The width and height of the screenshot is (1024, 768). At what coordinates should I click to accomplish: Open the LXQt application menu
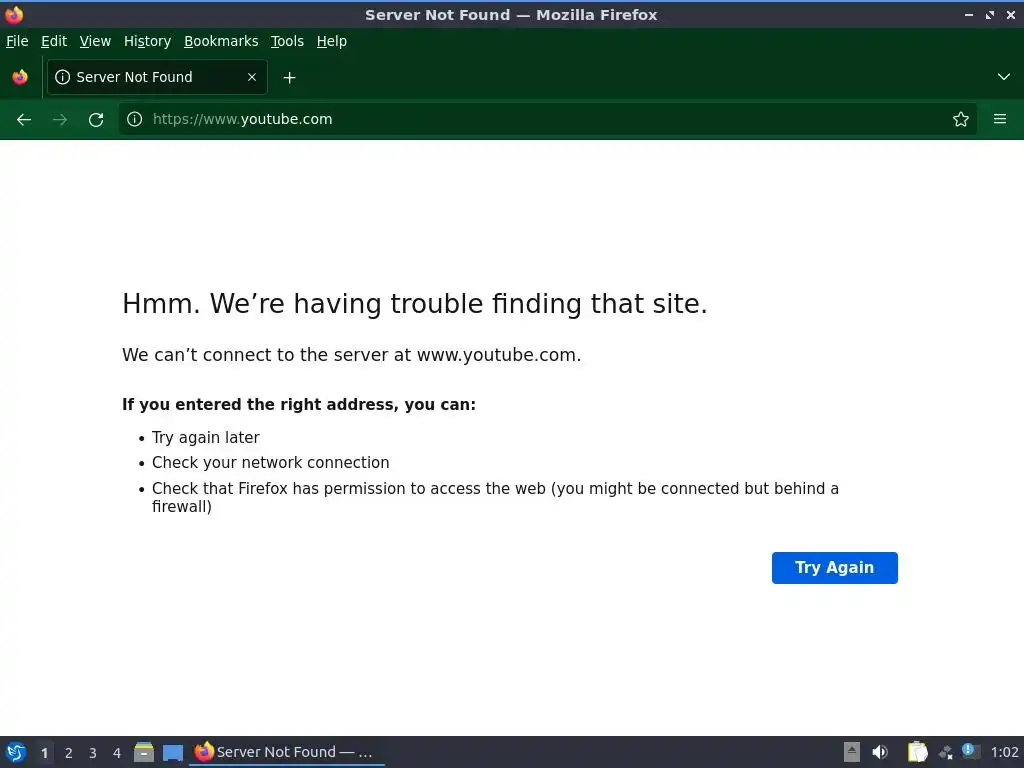tap(16, 752)
